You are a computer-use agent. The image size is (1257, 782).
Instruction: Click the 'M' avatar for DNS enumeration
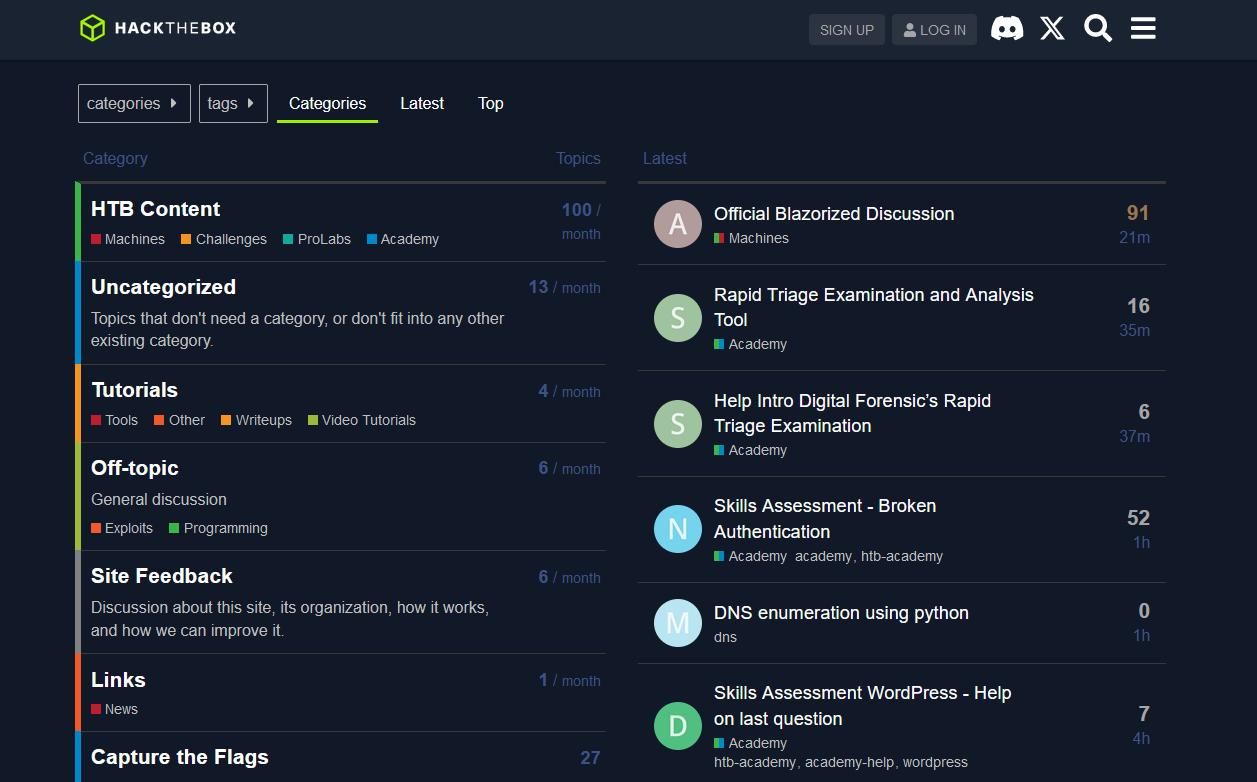coord(677,623)
